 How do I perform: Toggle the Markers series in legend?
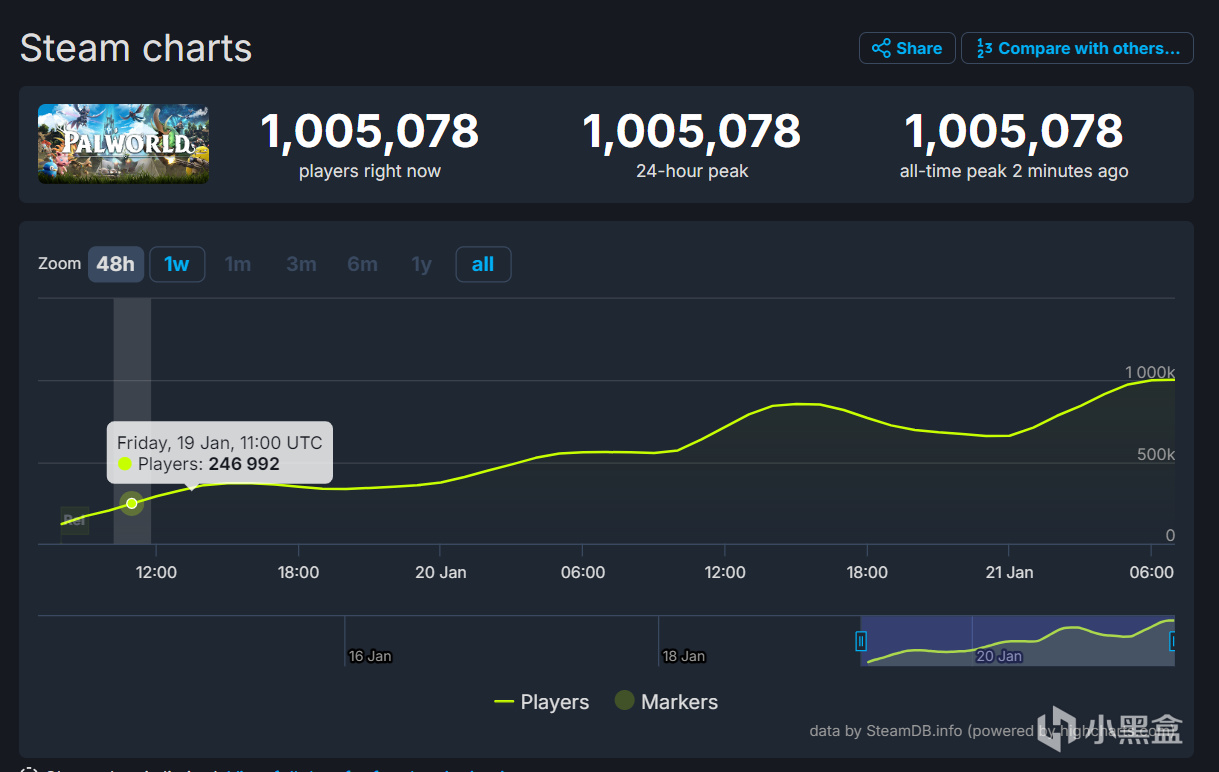click(666, 702)
